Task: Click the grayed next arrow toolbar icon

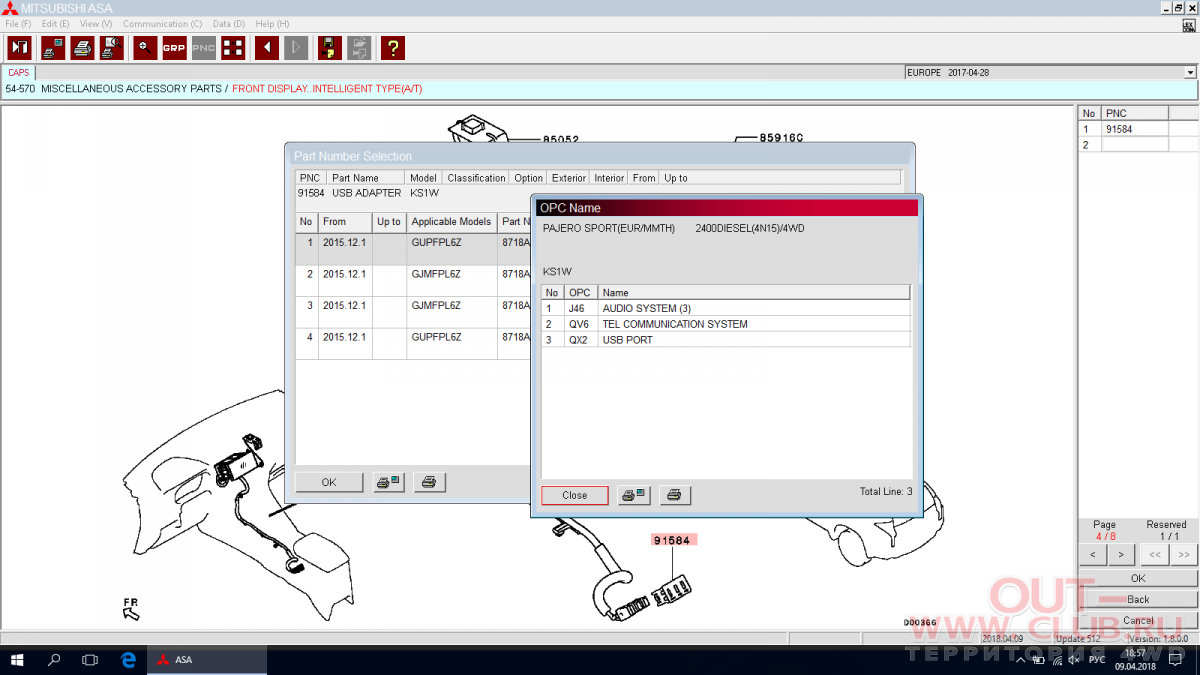Action: click(296, 47)
